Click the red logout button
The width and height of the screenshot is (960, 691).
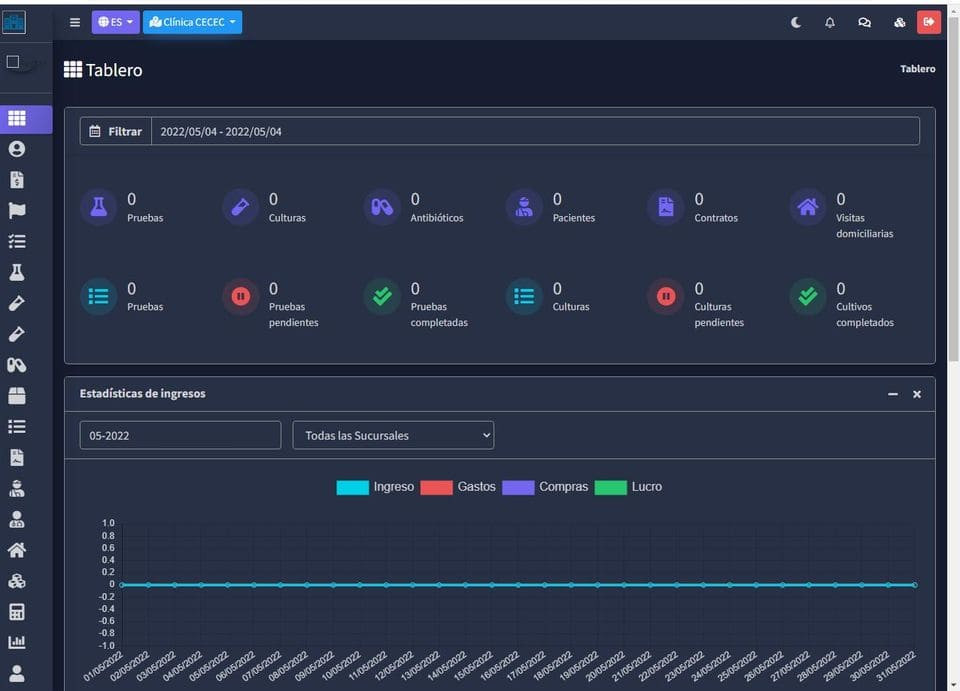pos(929,22)
